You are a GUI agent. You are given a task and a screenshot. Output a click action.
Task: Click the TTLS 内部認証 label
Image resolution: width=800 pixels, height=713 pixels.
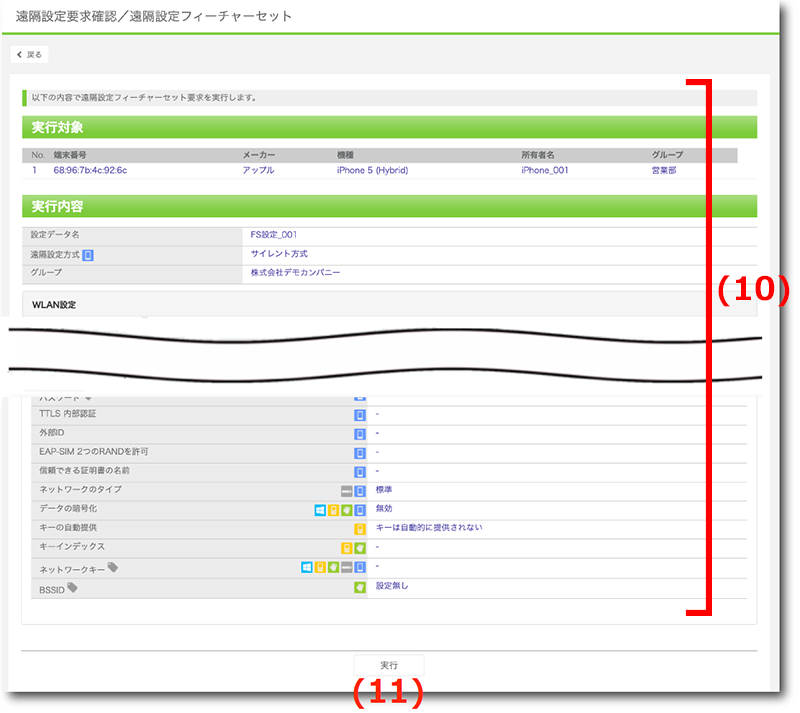pyautogui.click(x=68, y=414)
